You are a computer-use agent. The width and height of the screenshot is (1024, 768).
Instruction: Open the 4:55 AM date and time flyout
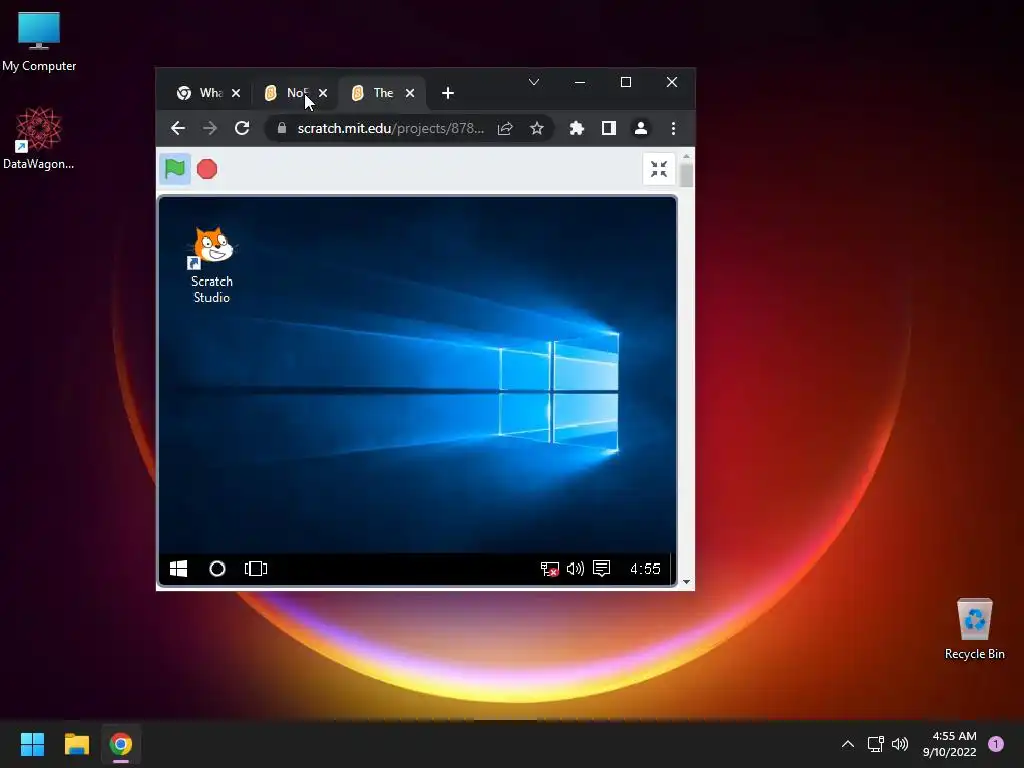950,744
